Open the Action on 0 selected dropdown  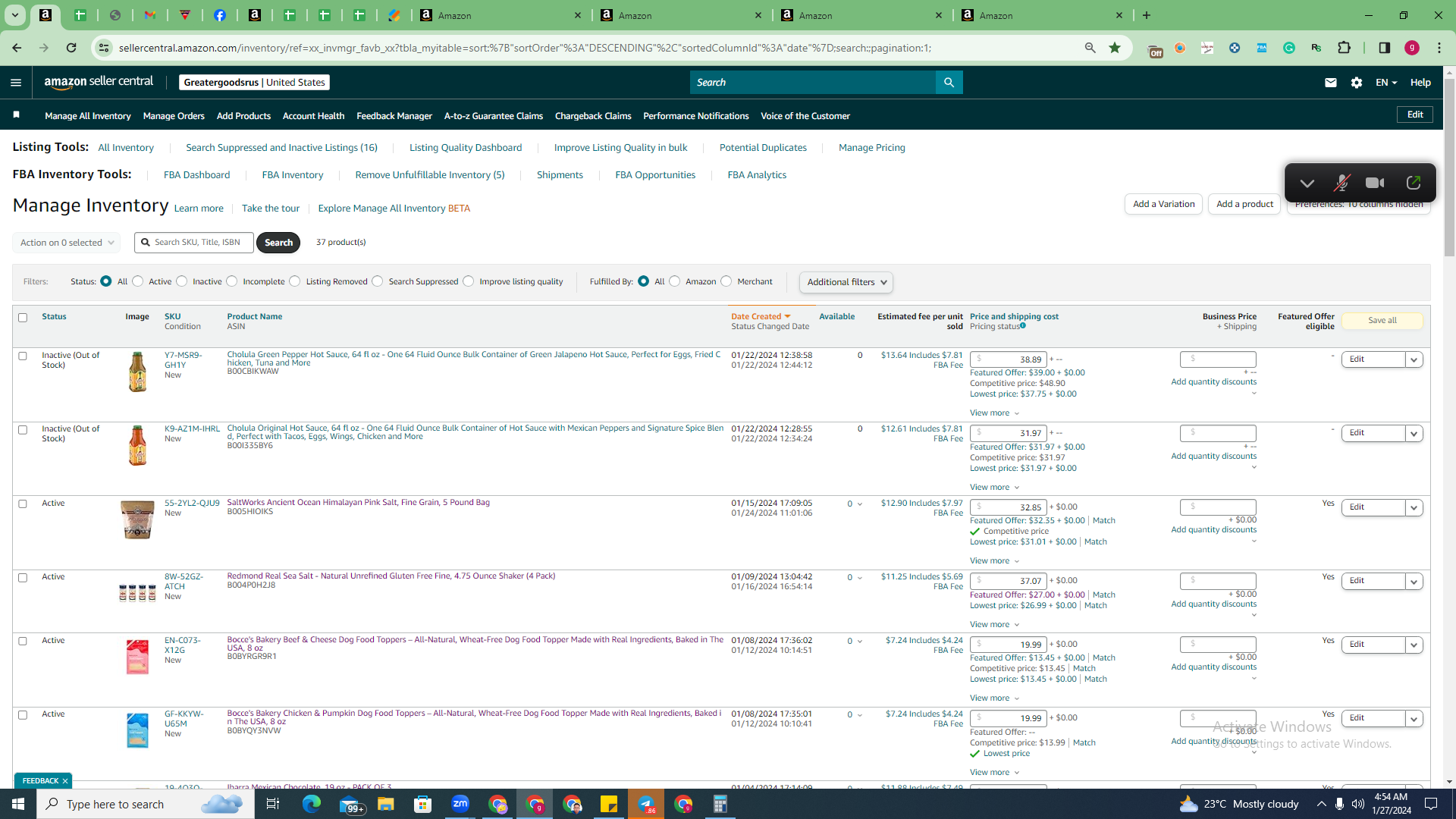point(67,243)
